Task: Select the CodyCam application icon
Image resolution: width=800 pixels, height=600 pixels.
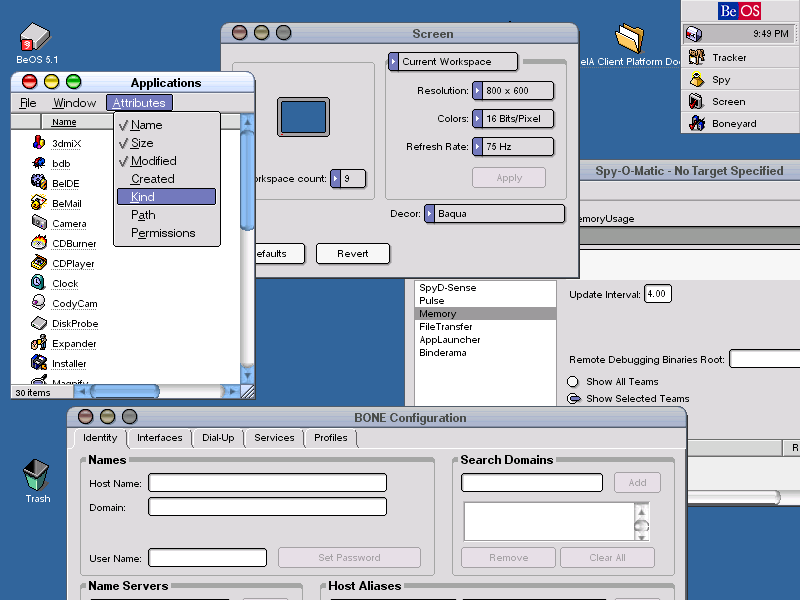Action: (38, 302)
